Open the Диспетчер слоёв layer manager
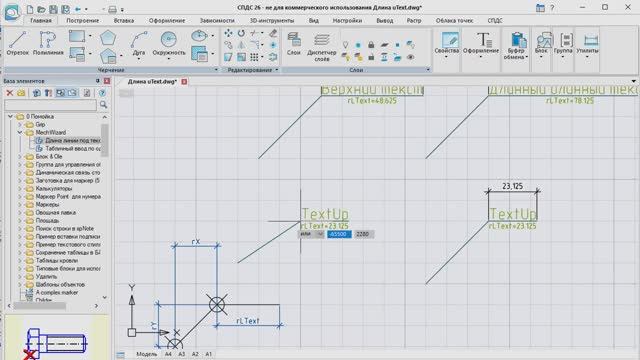Image resolution: width=640 pixels, height=360 pixels. pos(322,47)
